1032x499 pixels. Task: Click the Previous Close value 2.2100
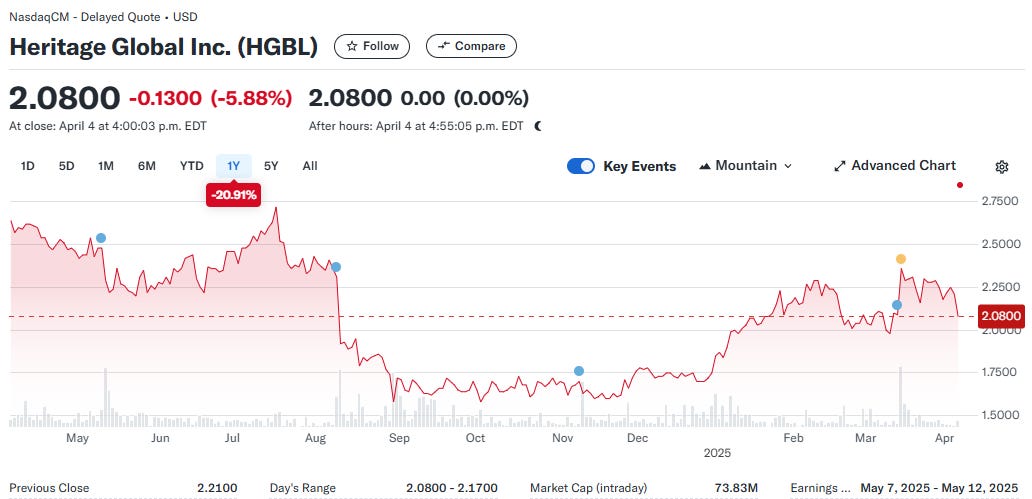coord(217,488)
